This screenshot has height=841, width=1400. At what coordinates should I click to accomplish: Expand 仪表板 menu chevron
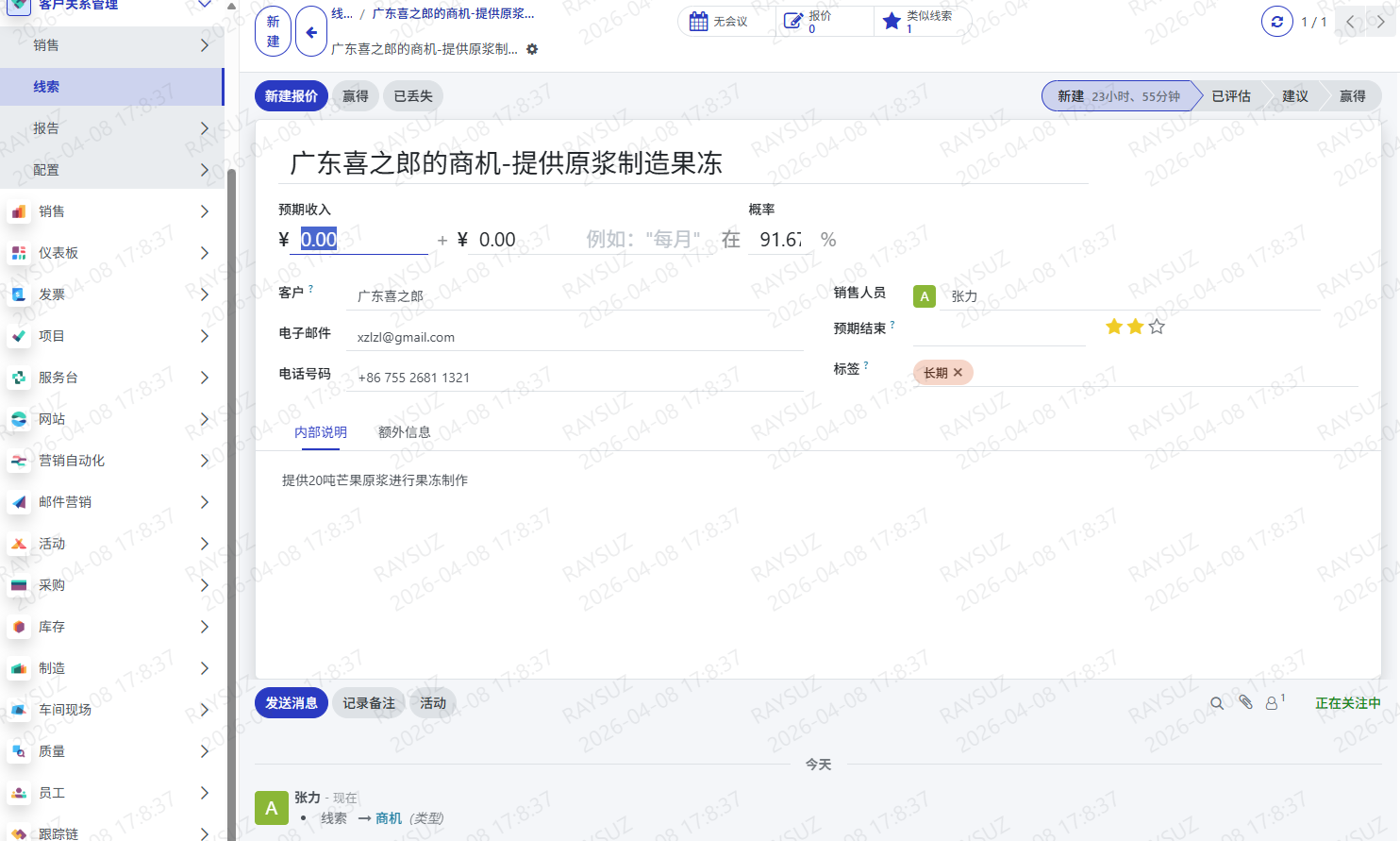205,253
